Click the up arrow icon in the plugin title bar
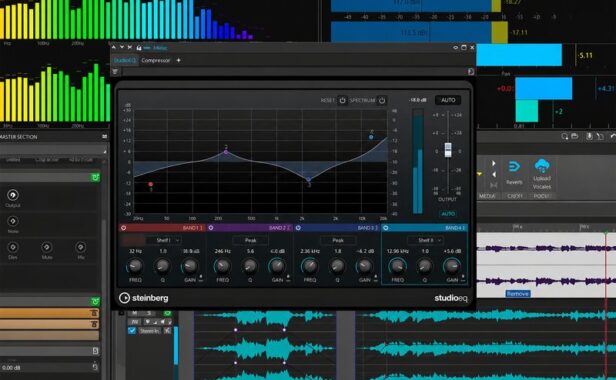616x380 pixels. (114, 48)
